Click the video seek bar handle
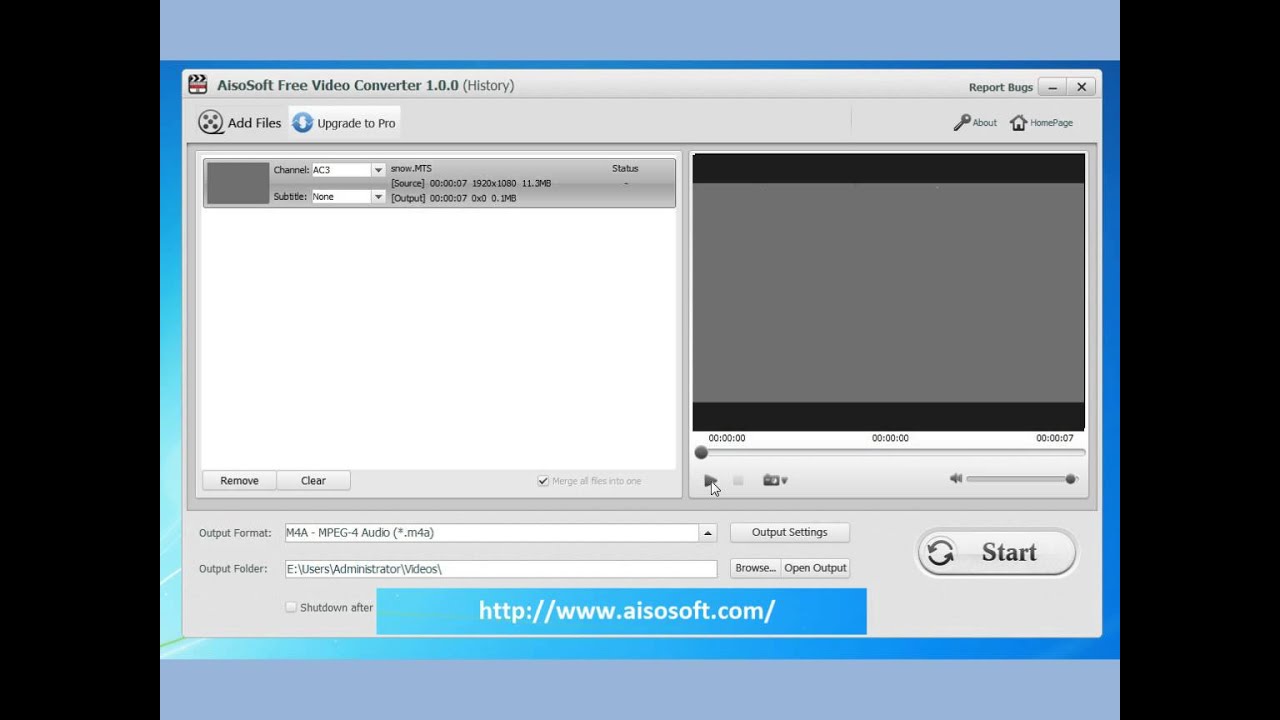The image size is (1280, 720). pyautogui.click(x=701, y=453)
